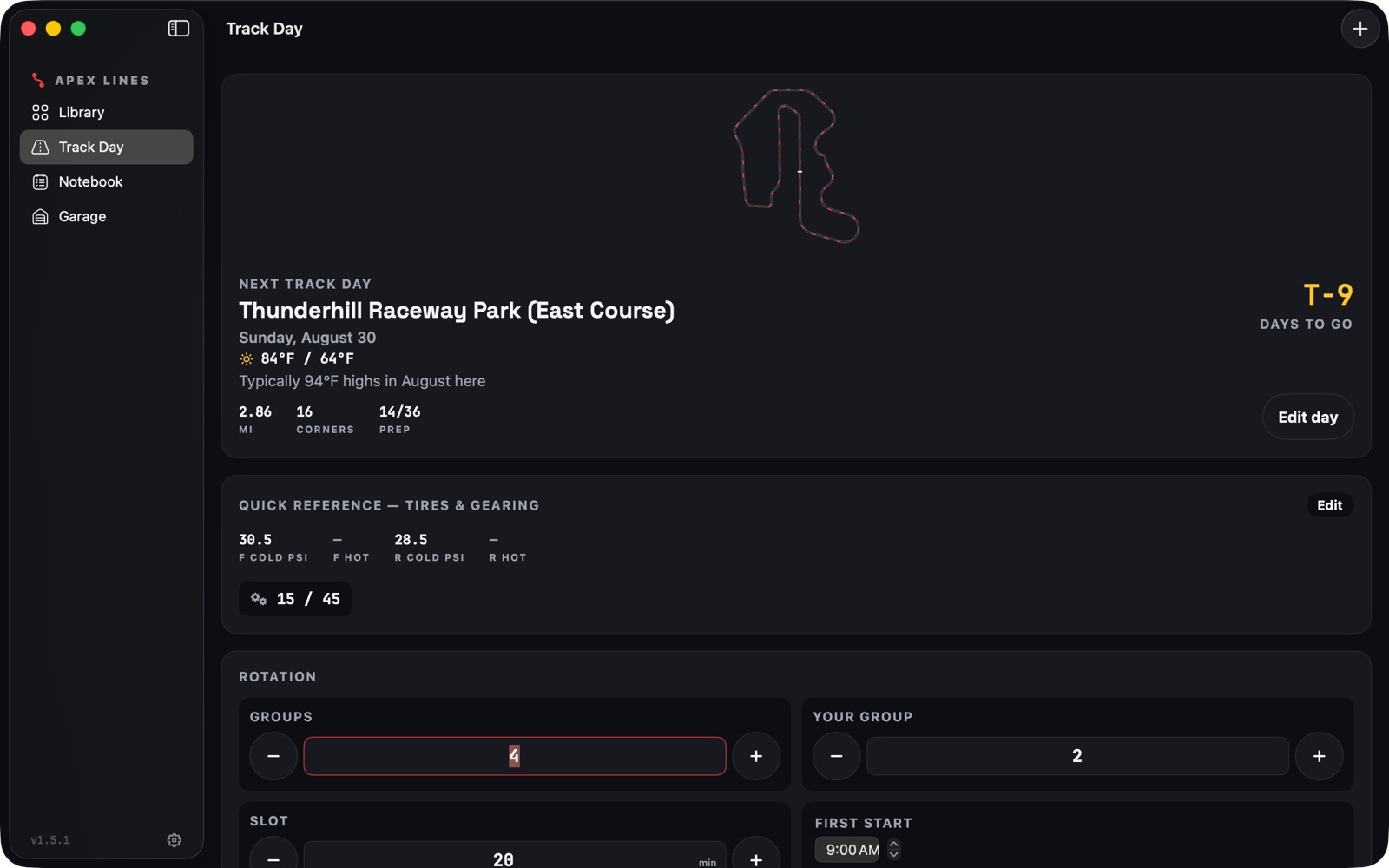The width and height of the screenshot is (1389, 868).
Task: Increase the Groups count
Action: coord(756,756)
